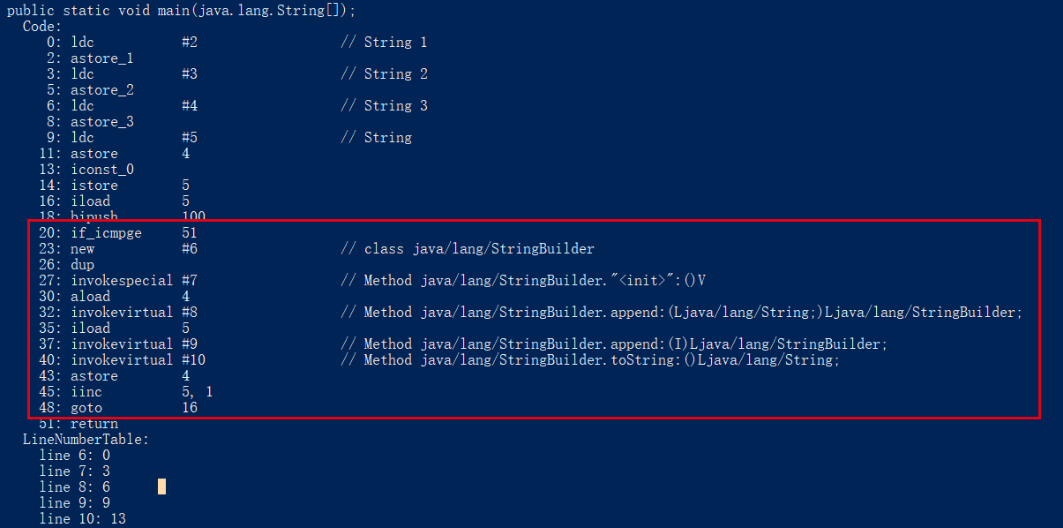Click the iconst_0 instruction at offset 13
This screenshot has width=1063, height=528.
[102, 169]
